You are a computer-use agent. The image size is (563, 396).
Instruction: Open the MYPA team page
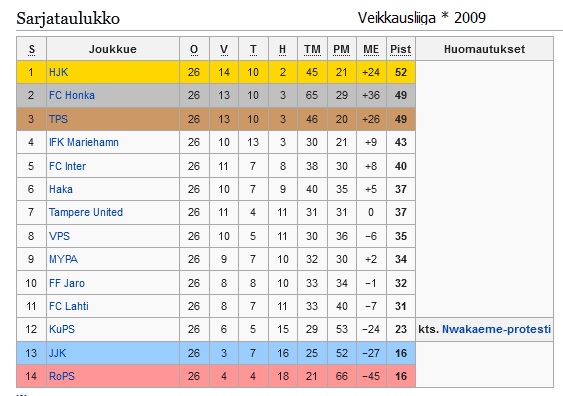click(63, 259)
